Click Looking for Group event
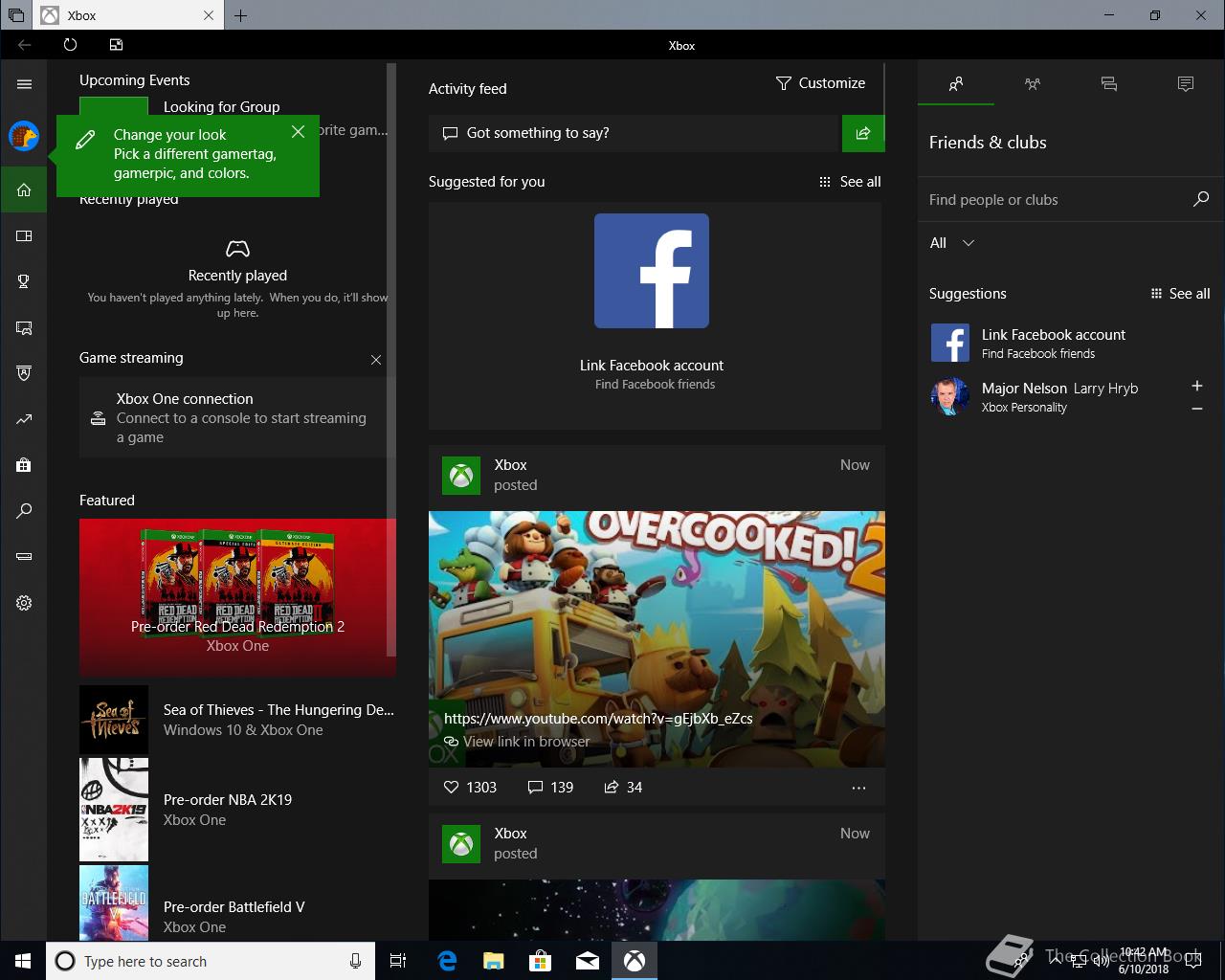The image size is (1225, 980). point(222,107)
